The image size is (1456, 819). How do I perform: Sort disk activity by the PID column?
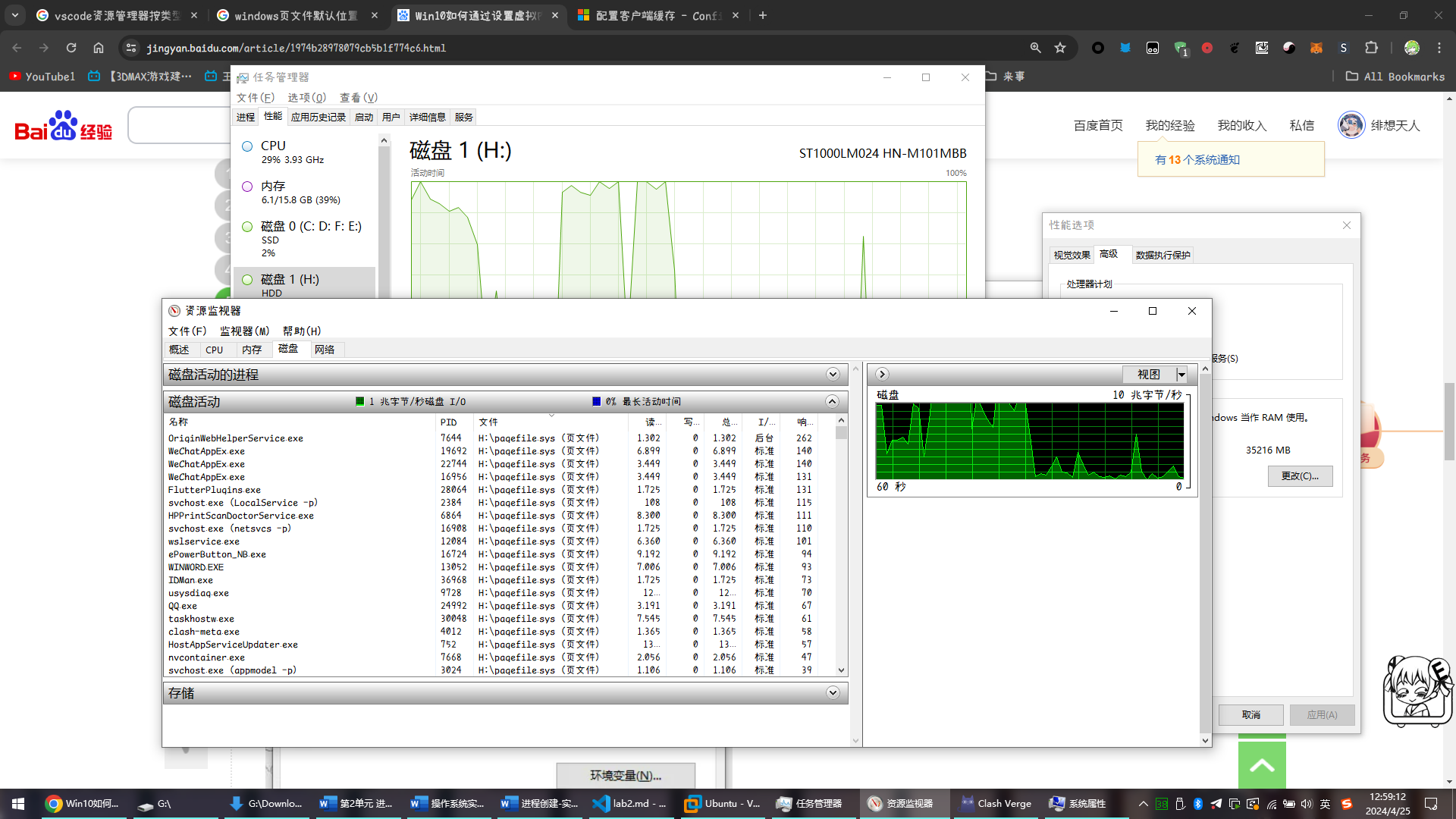(x=449, y=422)
